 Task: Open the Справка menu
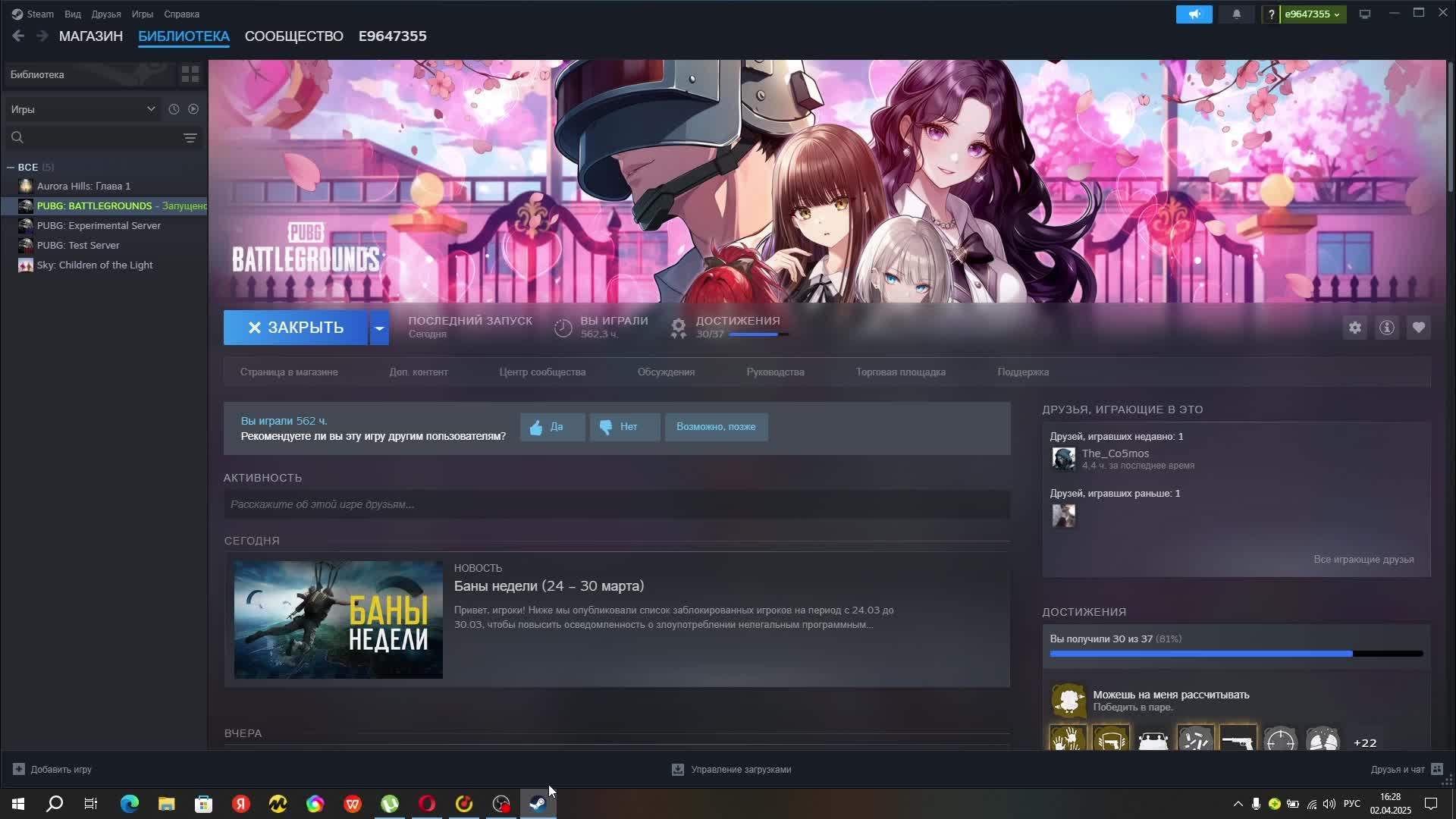(182, 14)
